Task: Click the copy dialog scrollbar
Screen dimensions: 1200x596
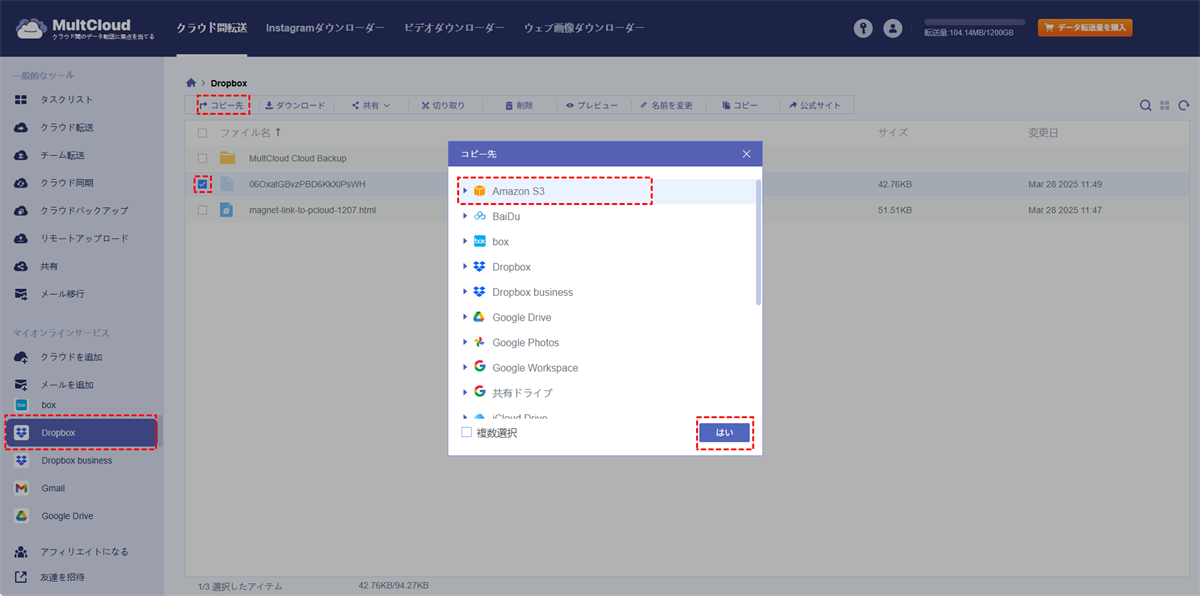Action: coord(758,243)
